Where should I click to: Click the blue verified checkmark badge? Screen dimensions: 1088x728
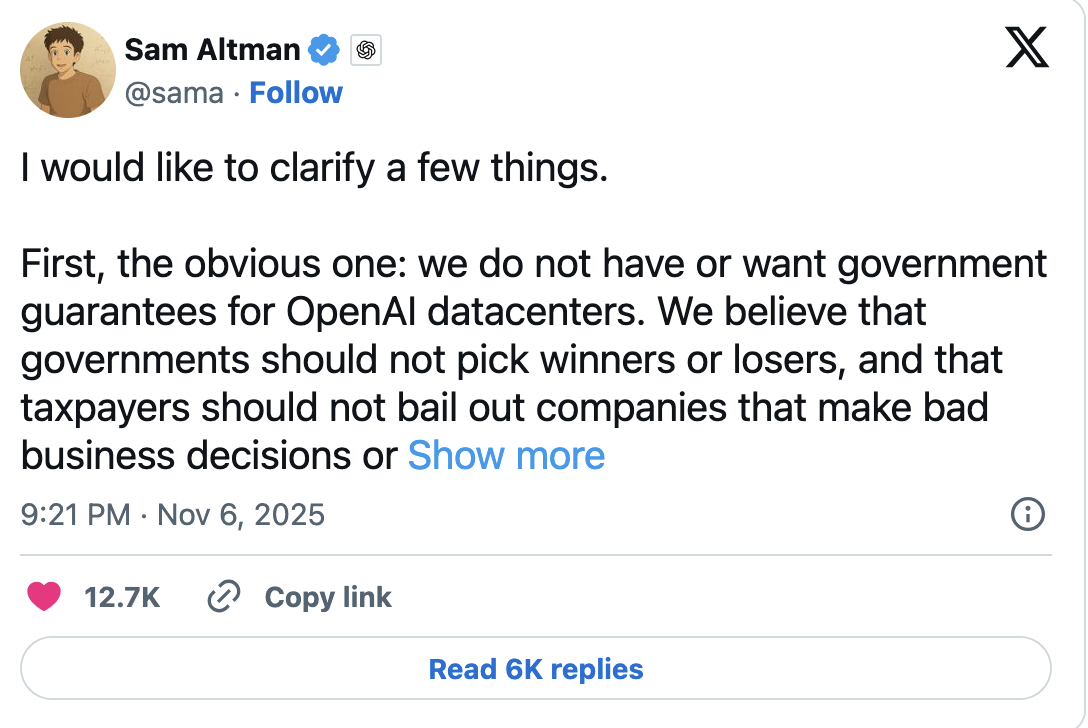(322, 48)
